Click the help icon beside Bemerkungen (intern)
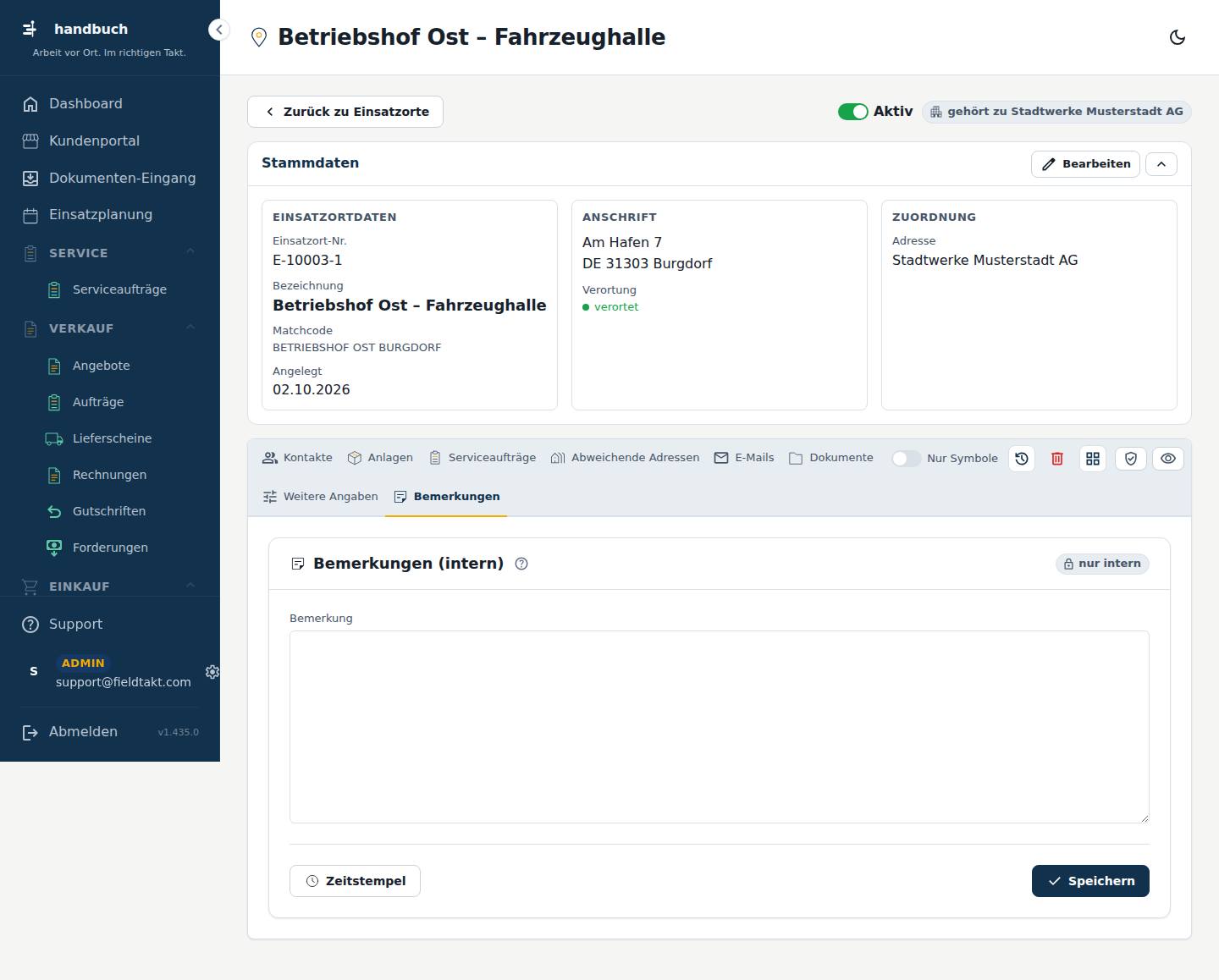The image size is (1219, 980). pyautogui.click(x=521, y=564)
